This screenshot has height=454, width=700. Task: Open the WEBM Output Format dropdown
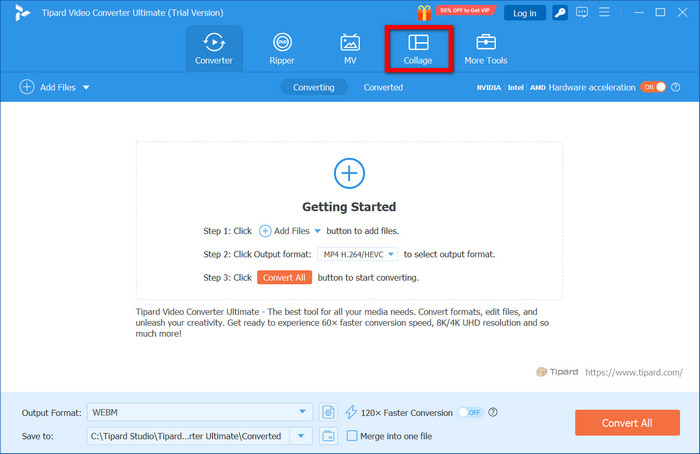pos(200,412)
